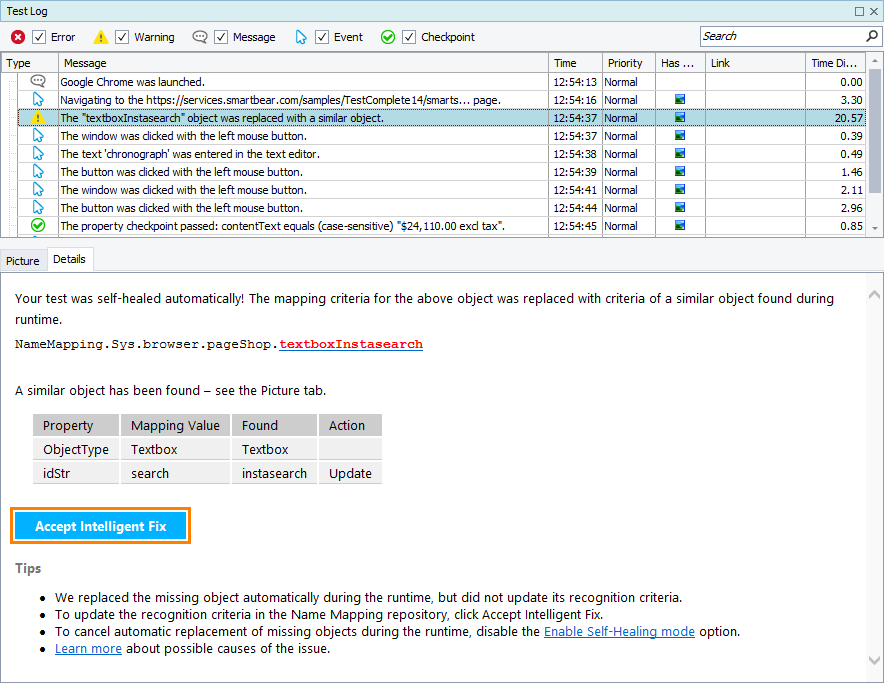Viewport: 884px width, 683px height.
Task: Click the blue Event flag filter icon
Action: point(301,36)
